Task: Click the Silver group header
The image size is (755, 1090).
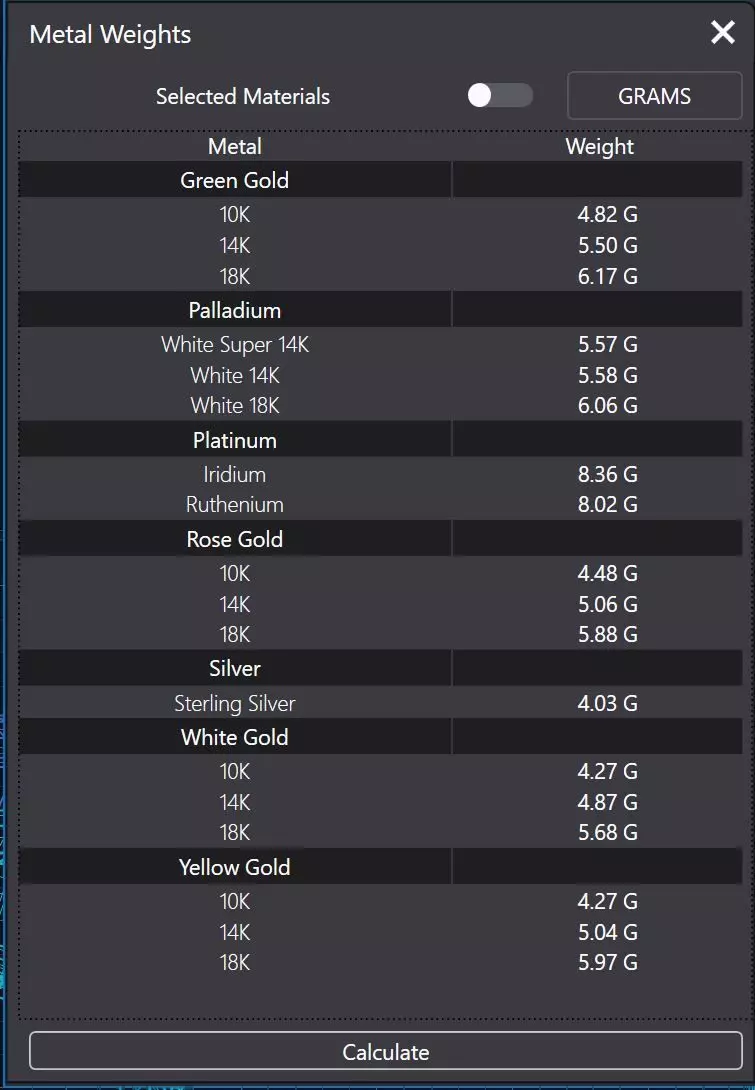Action: click(235, 668)
